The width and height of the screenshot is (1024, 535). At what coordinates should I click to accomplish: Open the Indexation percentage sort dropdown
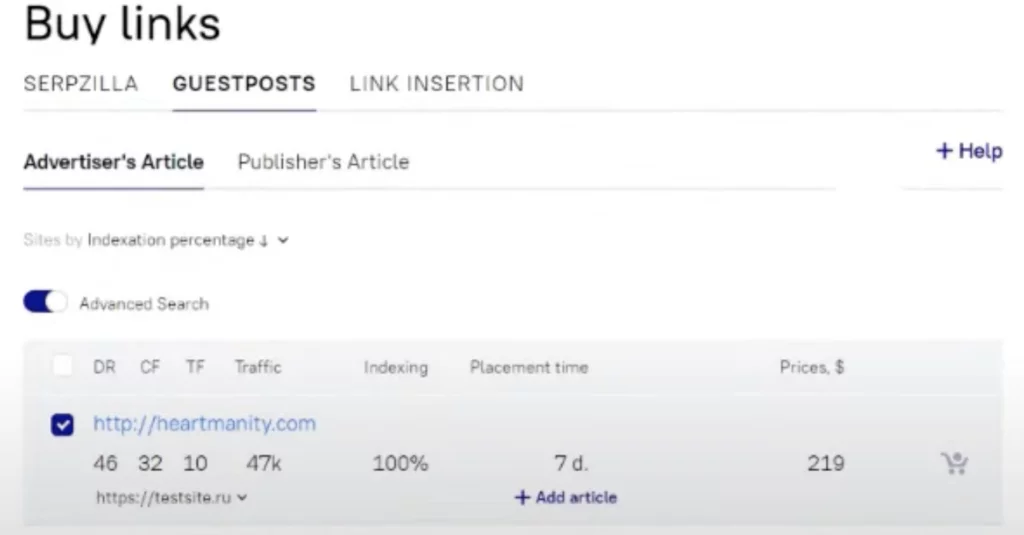click(x=188, y=241)
